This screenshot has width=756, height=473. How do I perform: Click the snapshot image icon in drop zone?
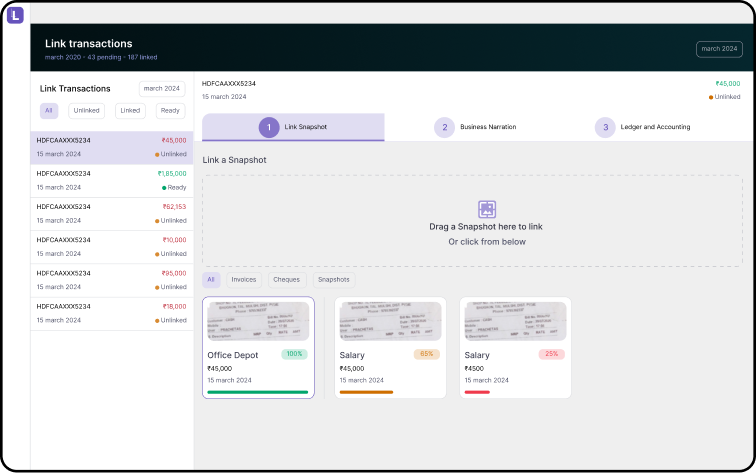click(486, 209)
